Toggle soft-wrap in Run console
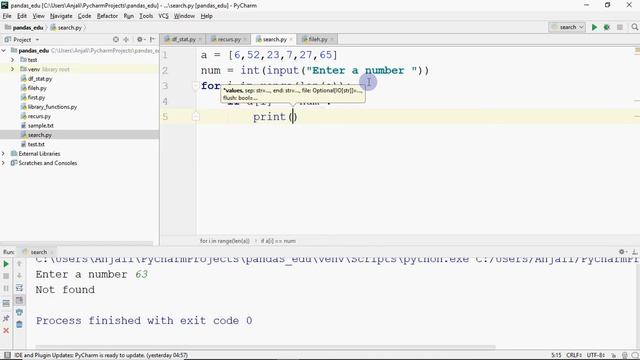 click(x=19, y=288)
